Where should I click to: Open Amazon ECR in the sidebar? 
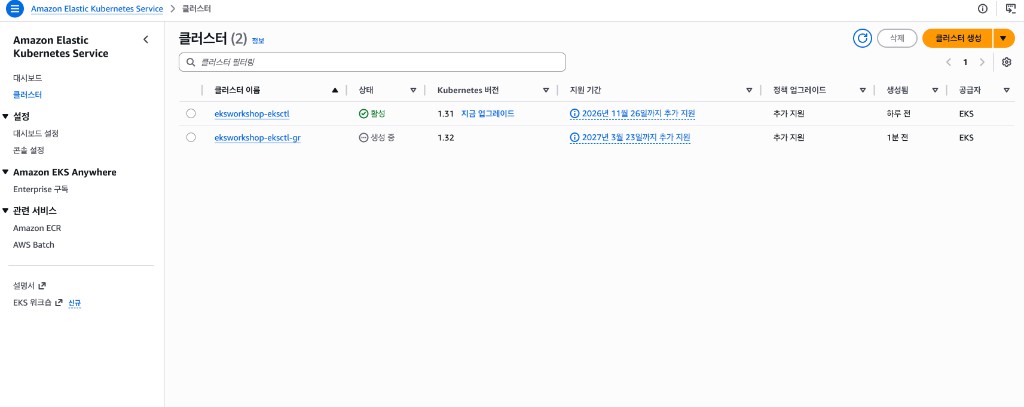coord(37,228)
